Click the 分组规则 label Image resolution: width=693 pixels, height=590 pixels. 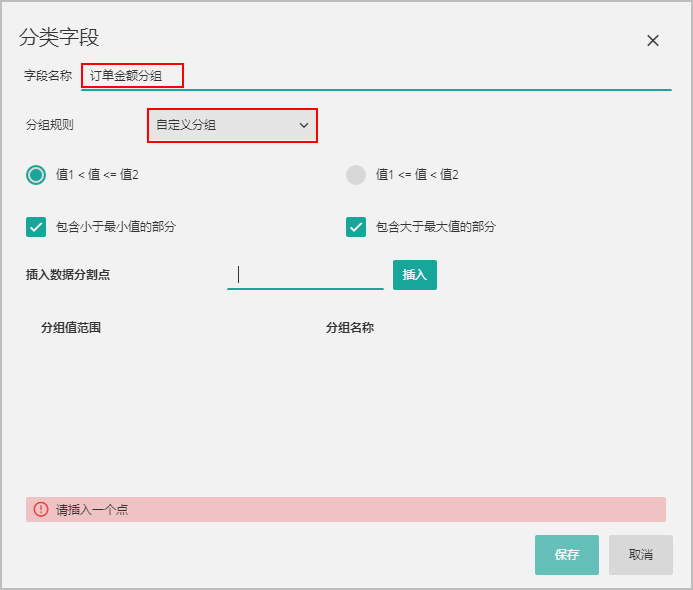[50, 126]
